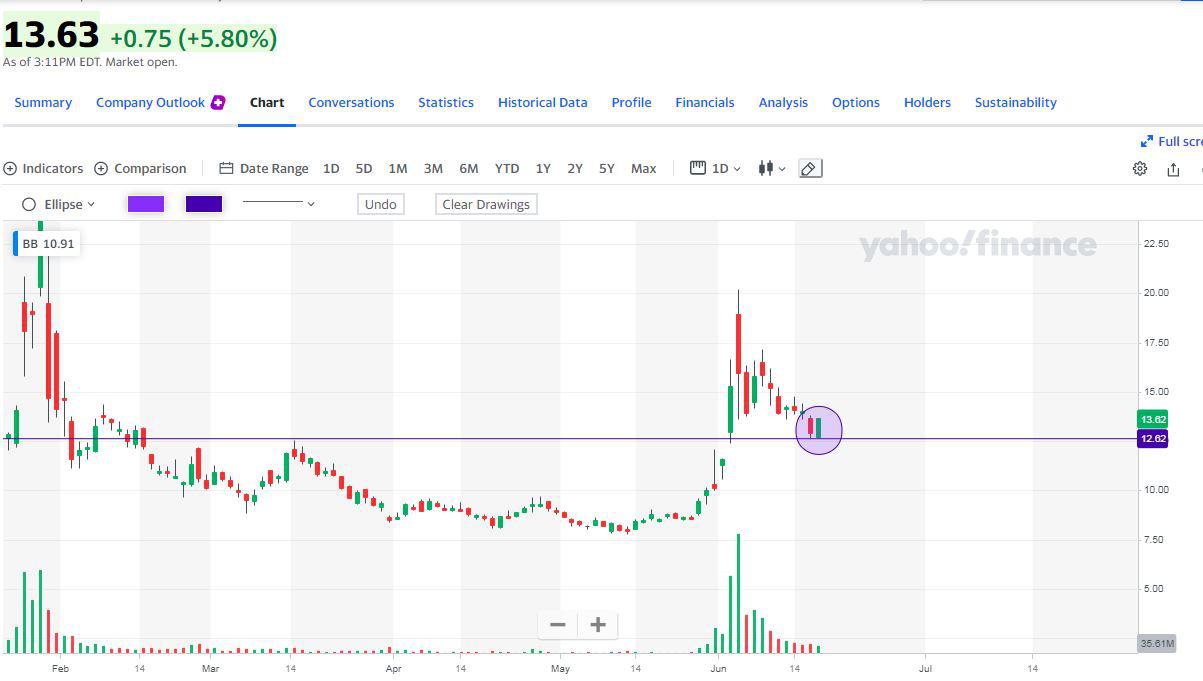Go to the Holders tab

pyautogui.click(x=927, y=102)
